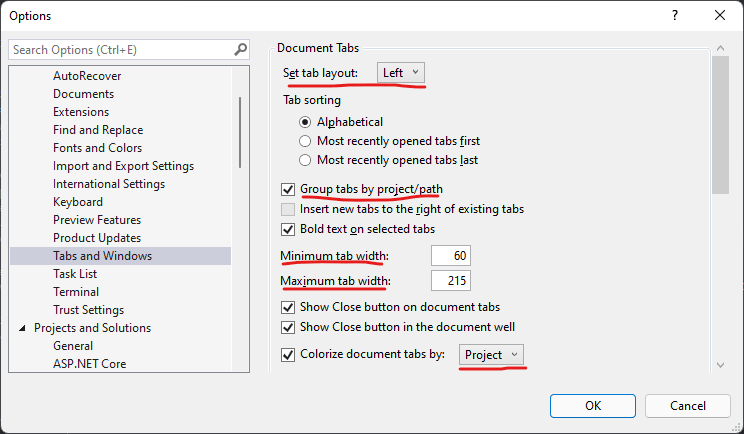The image size is (744, 434).
Task: Select Tabs and Windows item
Action: pos(121,256)
